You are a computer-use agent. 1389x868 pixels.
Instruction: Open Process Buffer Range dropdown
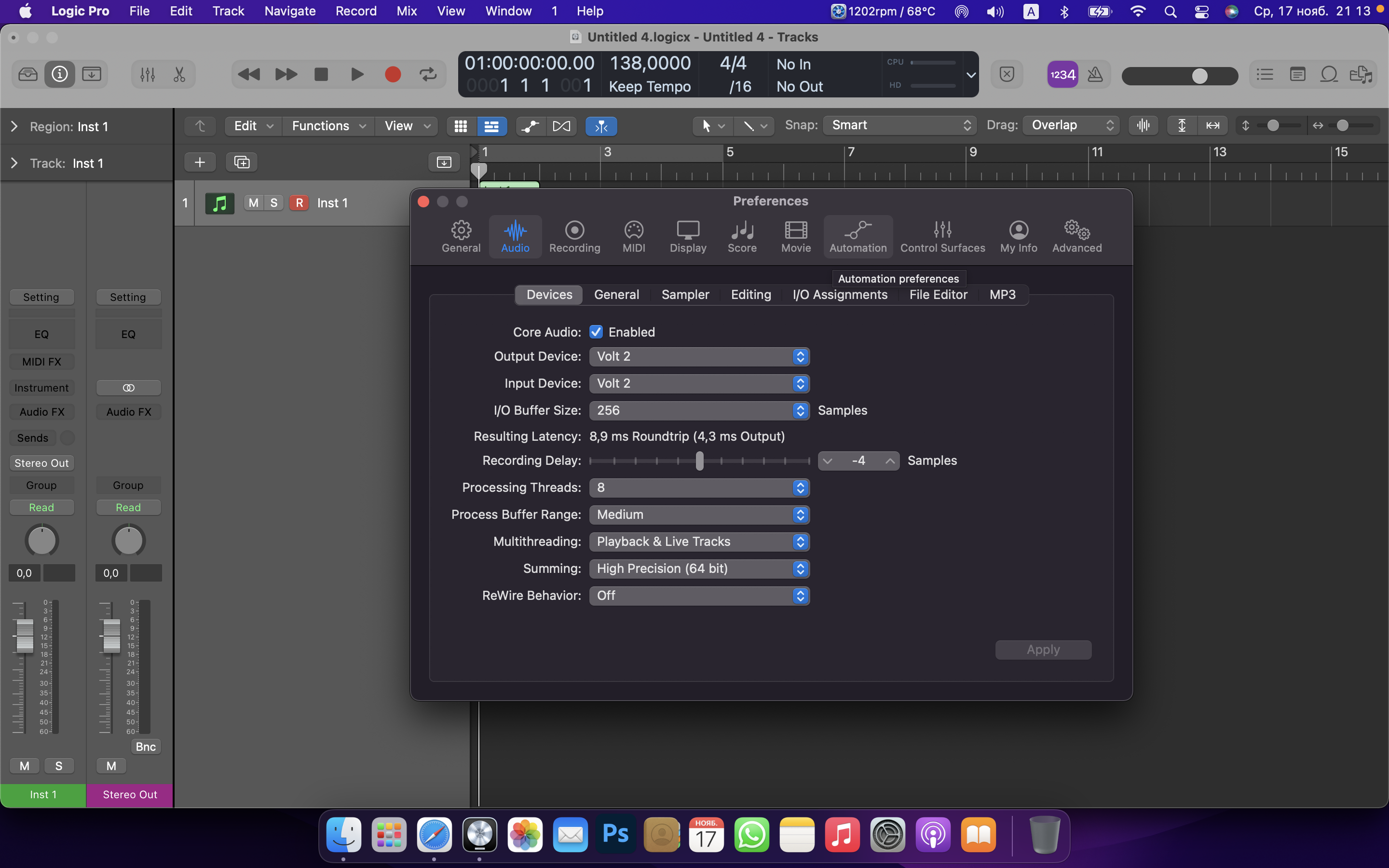click(699, 515)
